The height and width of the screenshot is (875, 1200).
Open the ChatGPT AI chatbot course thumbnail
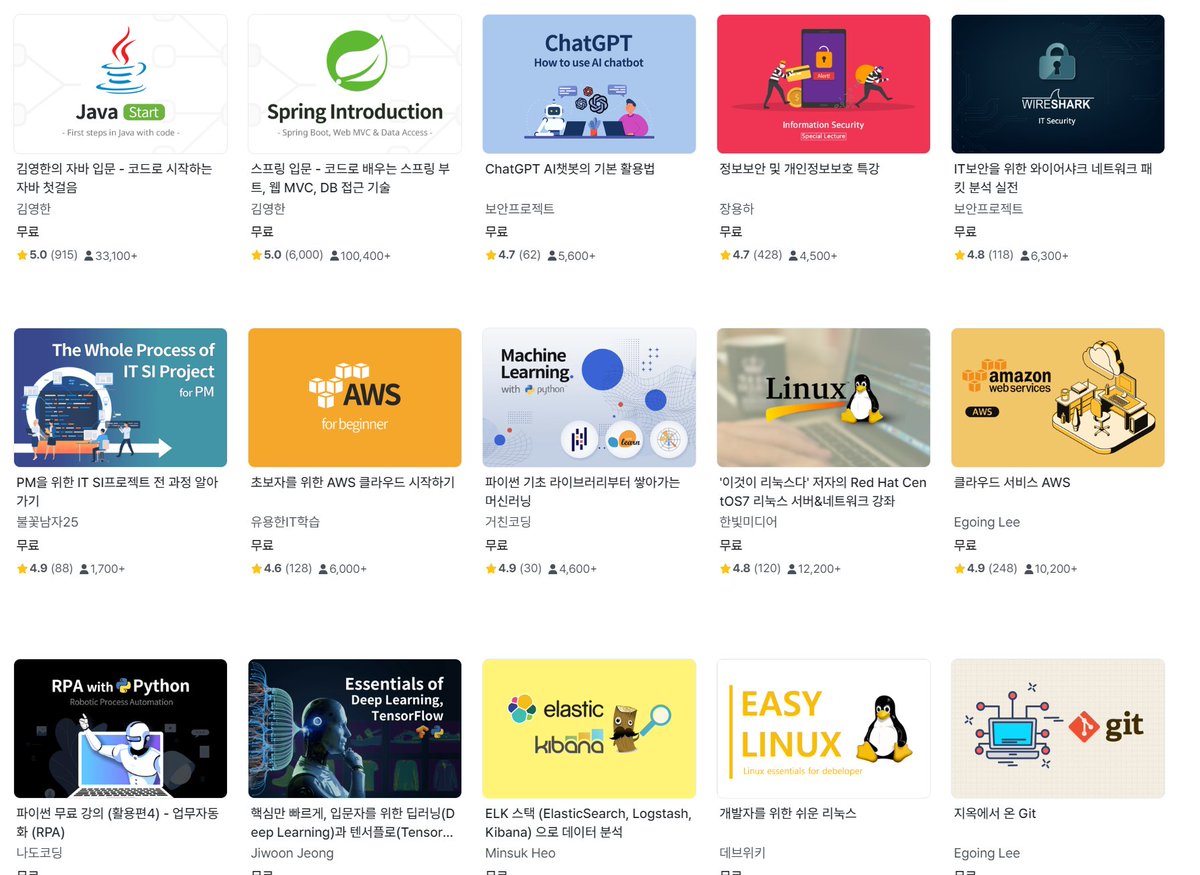589,84
